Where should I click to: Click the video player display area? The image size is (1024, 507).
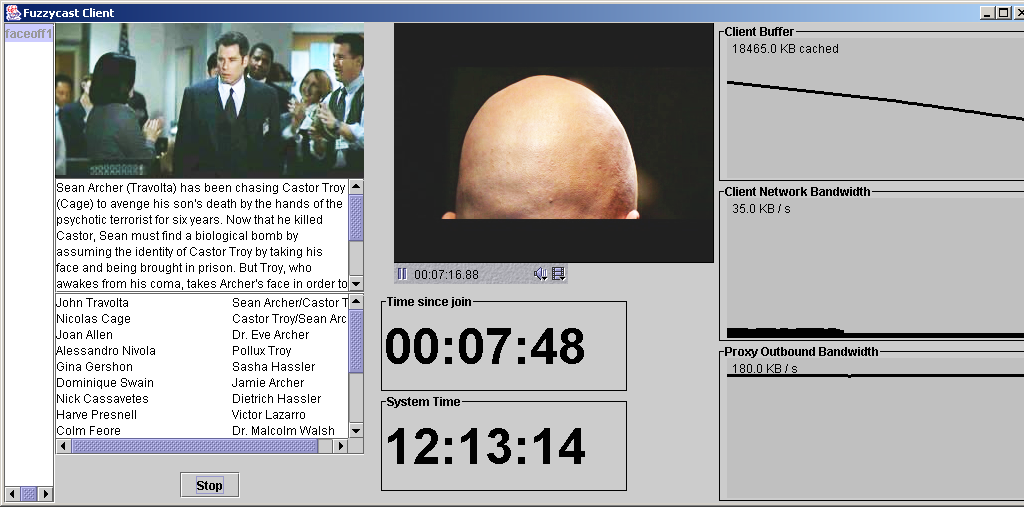click(x=553, y=142)
